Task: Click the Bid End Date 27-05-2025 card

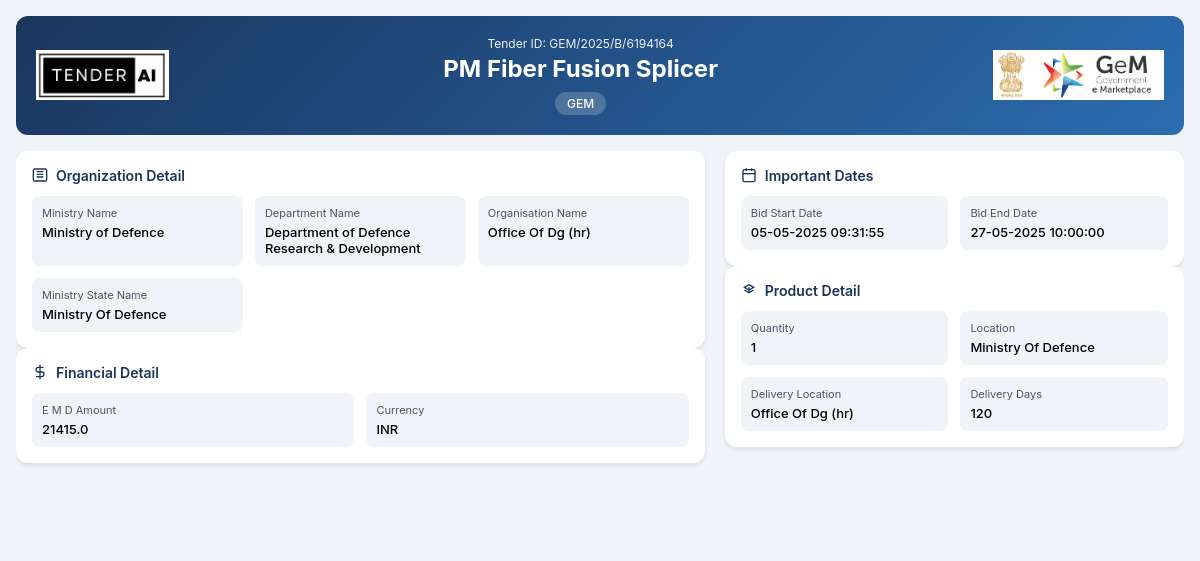Action: click(1064, 223)
